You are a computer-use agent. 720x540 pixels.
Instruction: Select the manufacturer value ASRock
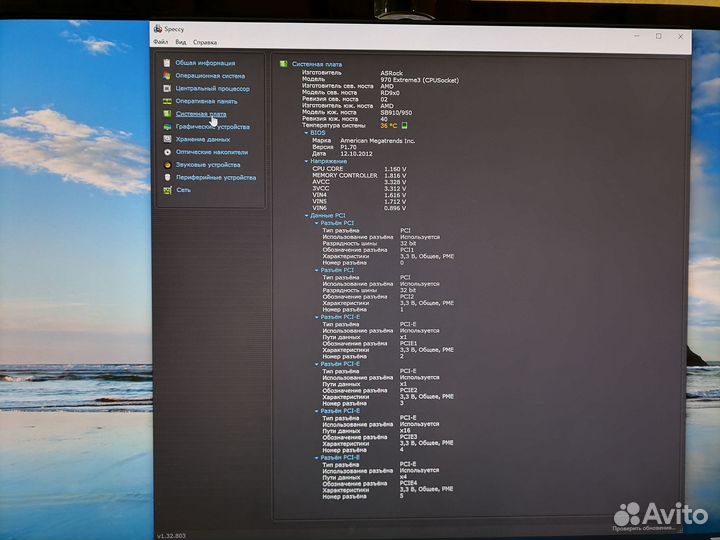[391, 73]
